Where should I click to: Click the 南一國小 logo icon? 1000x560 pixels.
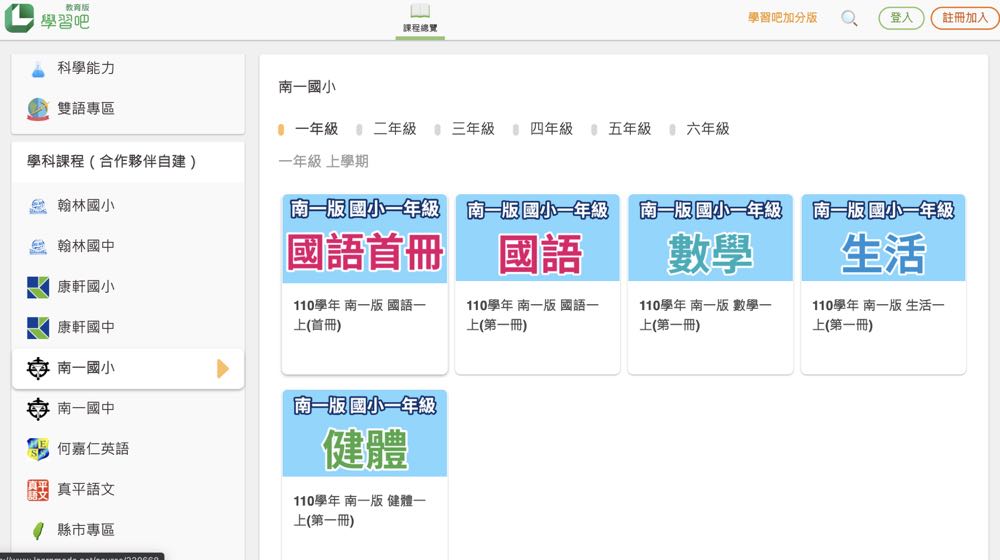point(38,368)
